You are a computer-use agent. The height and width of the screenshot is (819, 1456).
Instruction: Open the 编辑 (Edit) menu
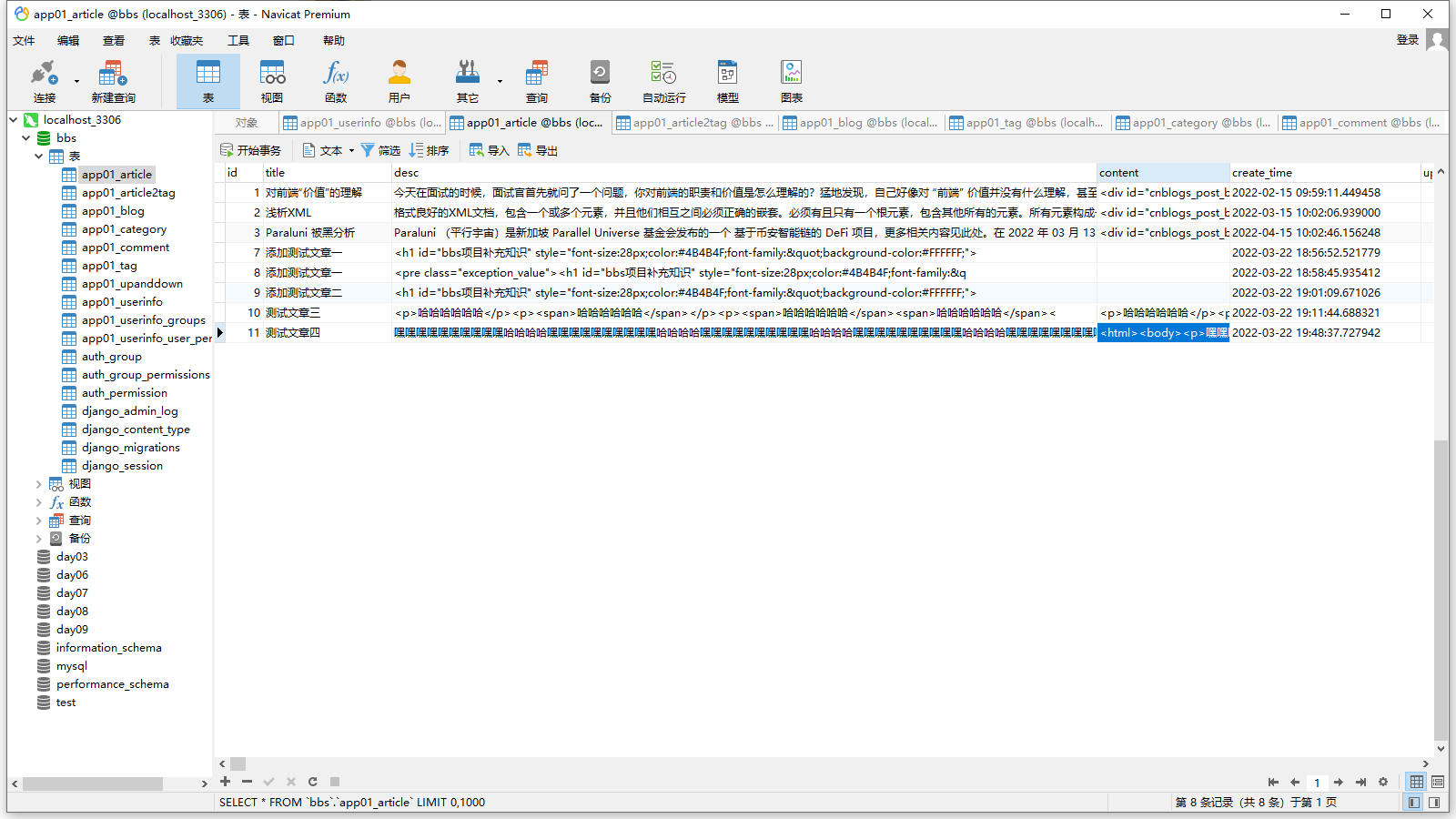point(68,40)
